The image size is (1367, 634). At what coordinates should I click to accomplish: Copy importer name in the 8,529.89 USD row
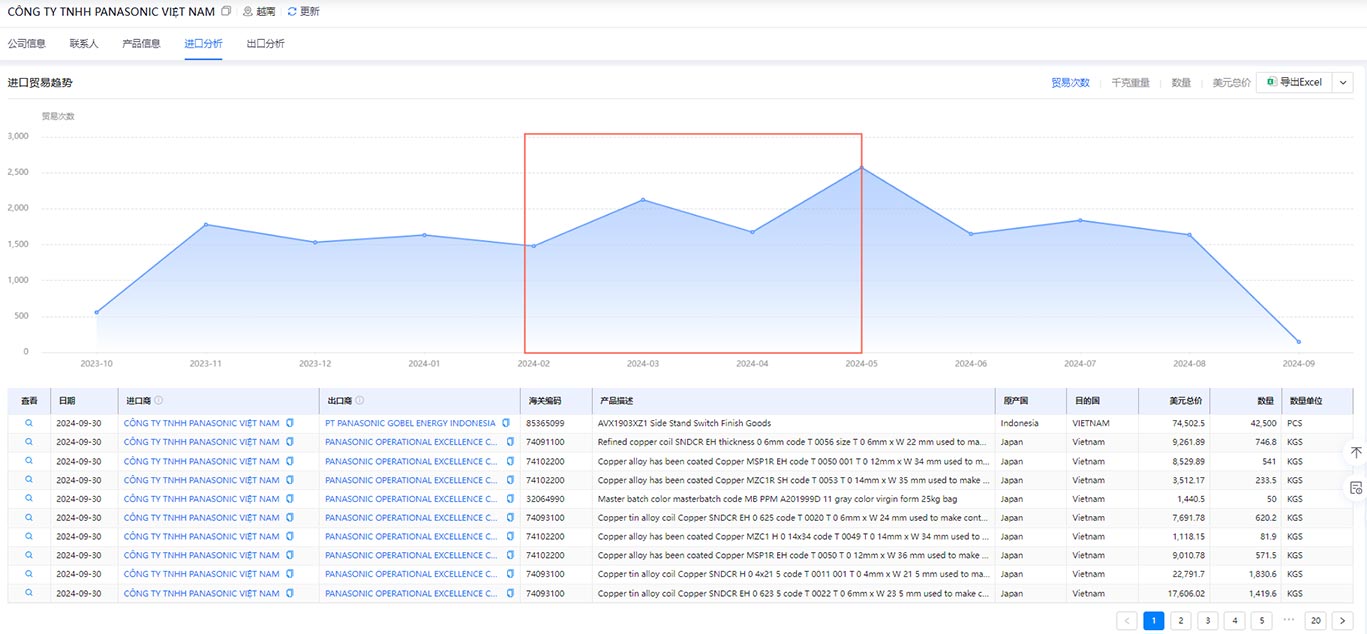290,461
